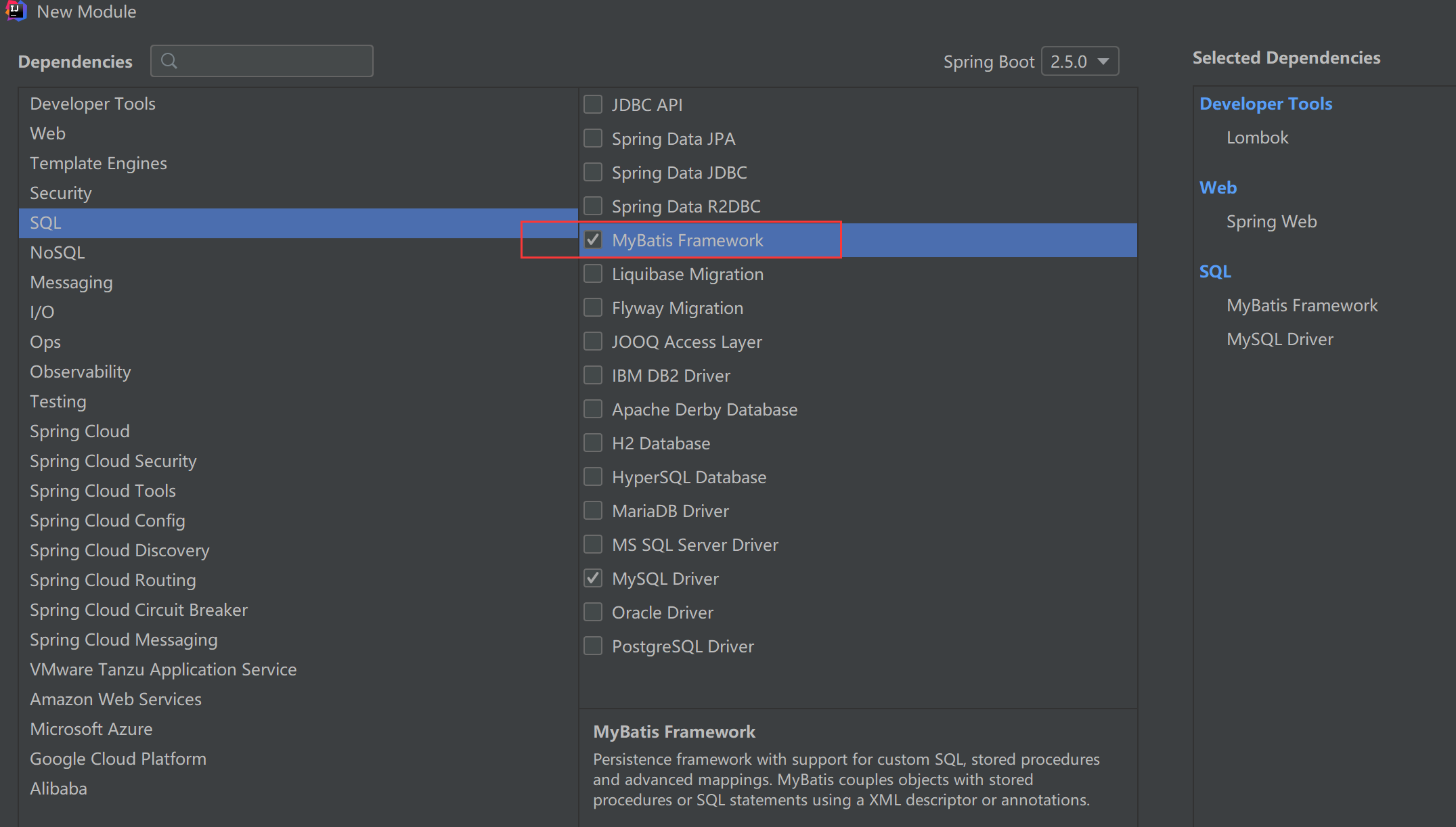Click Developer Tools heading in Selected Dependencies
Image resolution: width=1456 pixels, height=827 pixels.
tap(1266, 104)
